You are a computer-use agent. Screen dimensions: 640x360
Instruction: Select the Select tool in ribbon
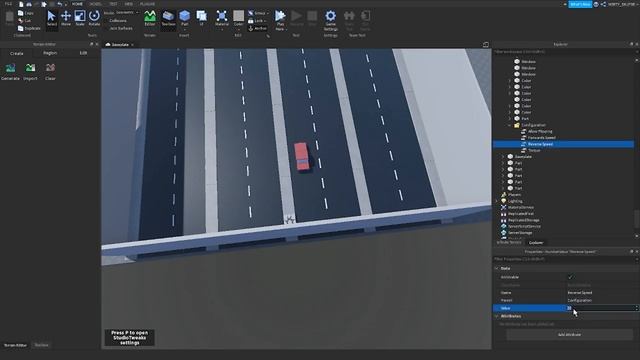point(51,18)
